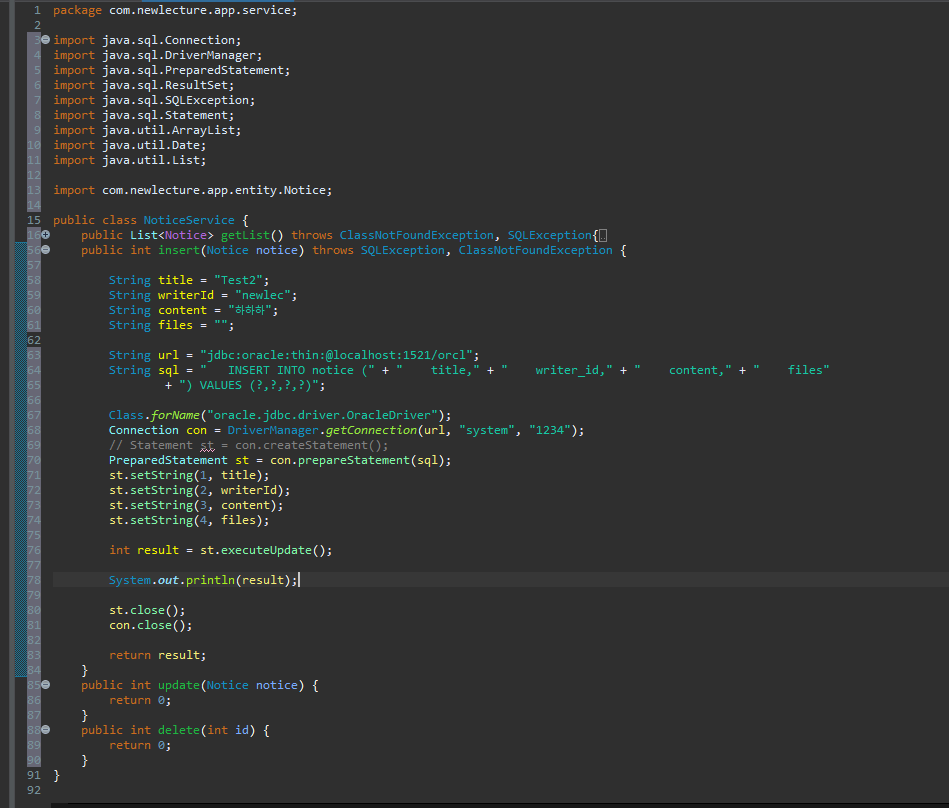Click the method name 'update'
This screenshot has height=808, width=949.
pos(179,685)
